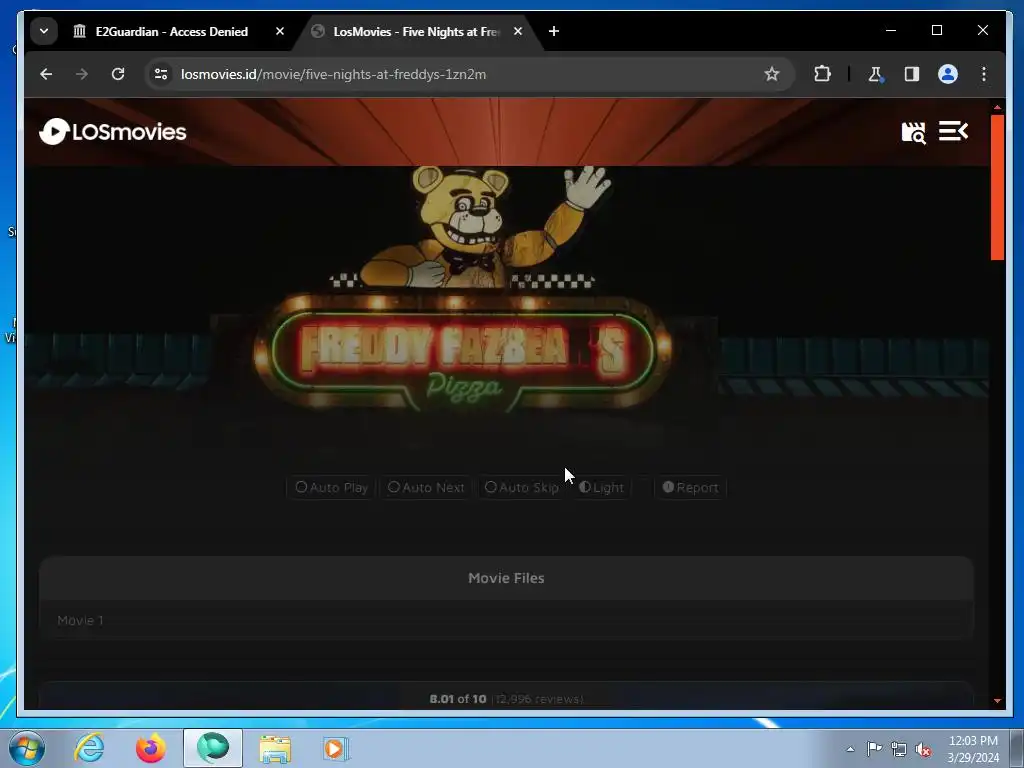Enable Auto Next option
Image resolution: width=1024 pixels, height=768 pixels.
tap(426, 488)
